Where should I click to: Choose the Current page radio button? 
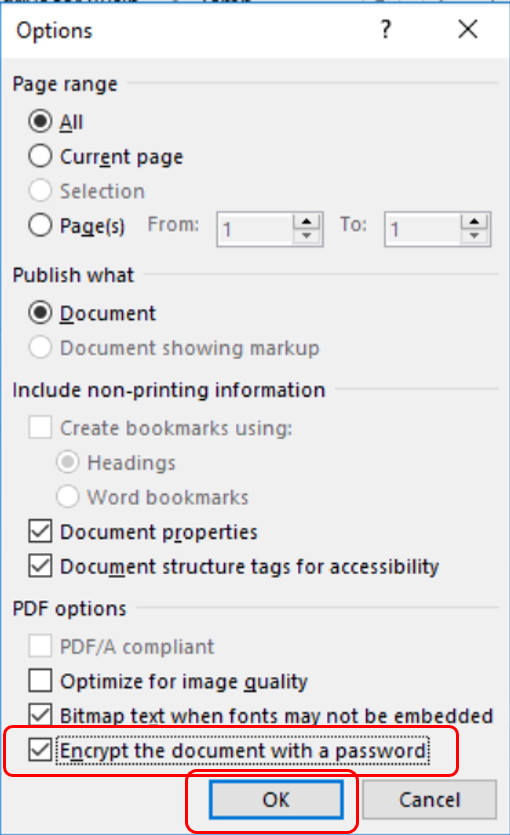click(40, 156)
